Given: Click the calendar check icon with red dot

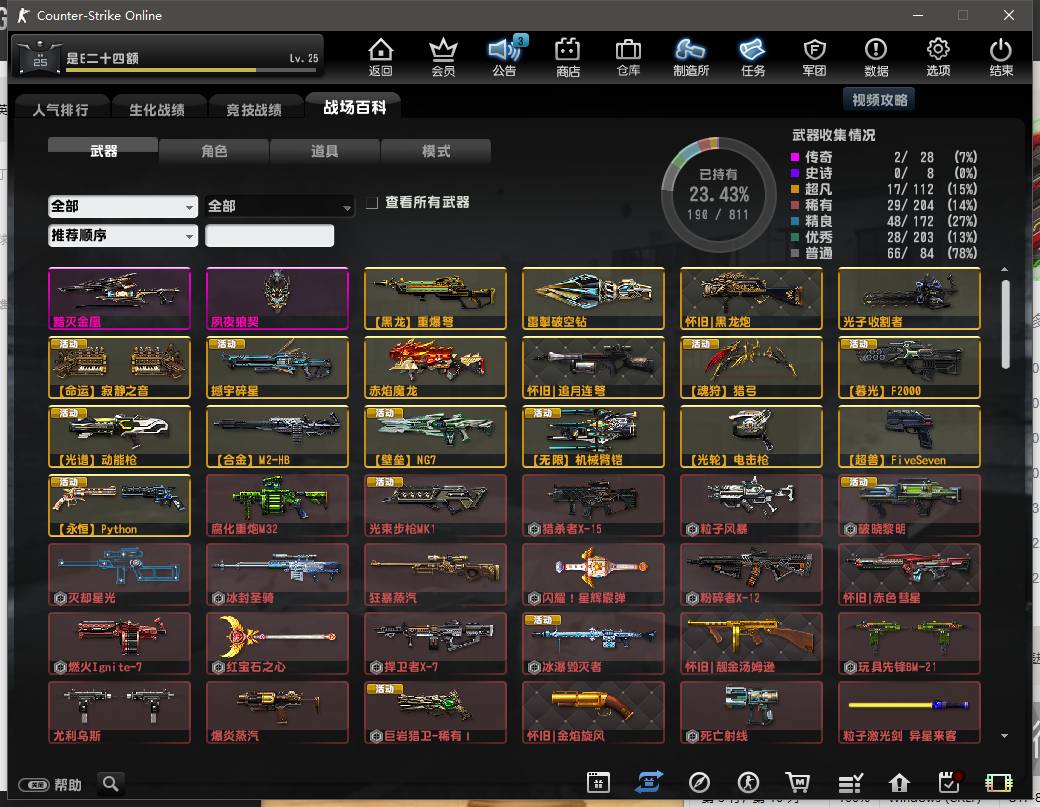Looking at the screenshot, I should (x=950, y=782).
